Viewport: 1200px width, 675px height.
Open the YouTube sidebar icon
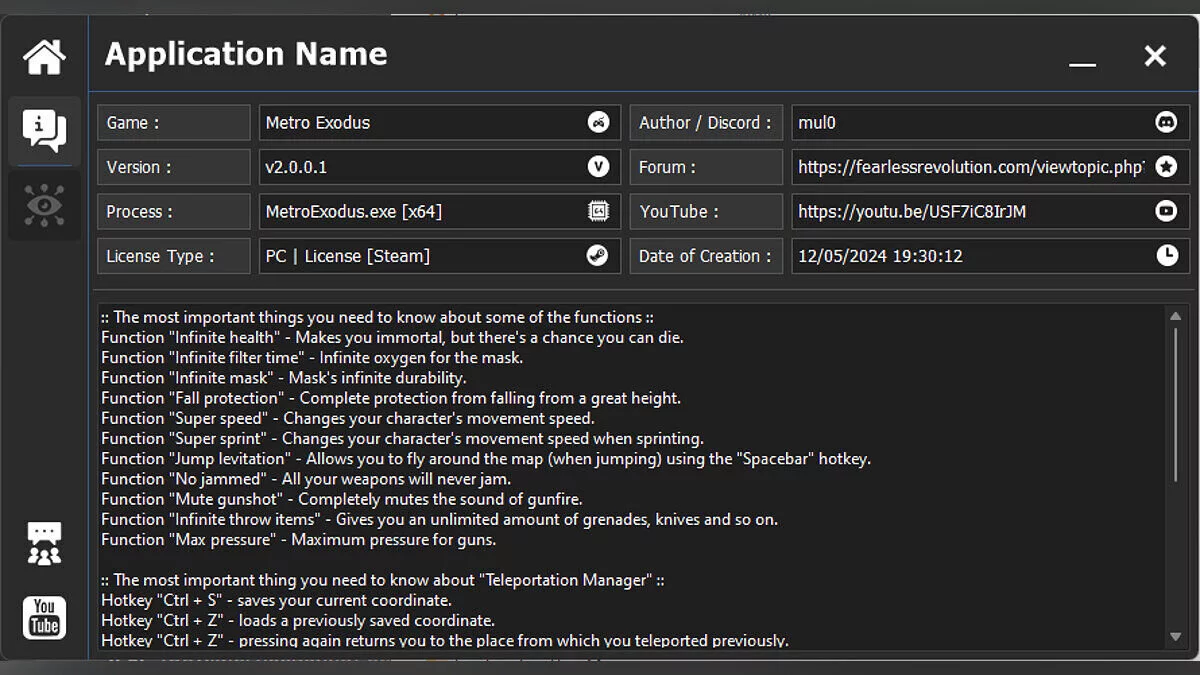[44, 618]
